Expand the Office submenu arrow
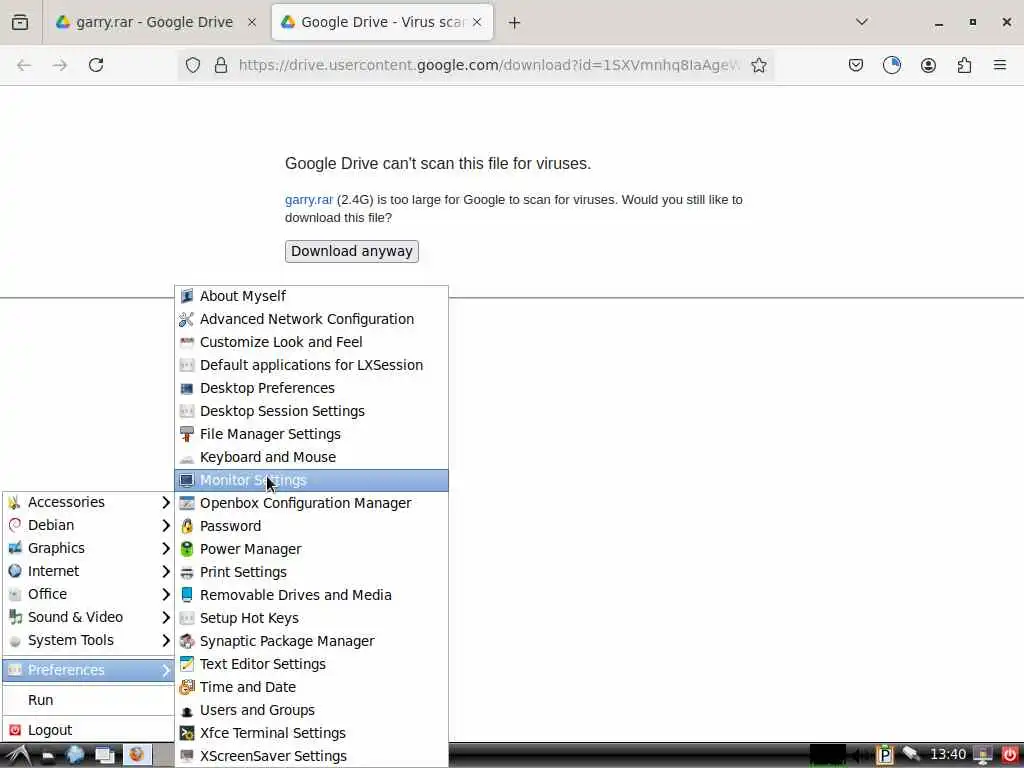 165,594
